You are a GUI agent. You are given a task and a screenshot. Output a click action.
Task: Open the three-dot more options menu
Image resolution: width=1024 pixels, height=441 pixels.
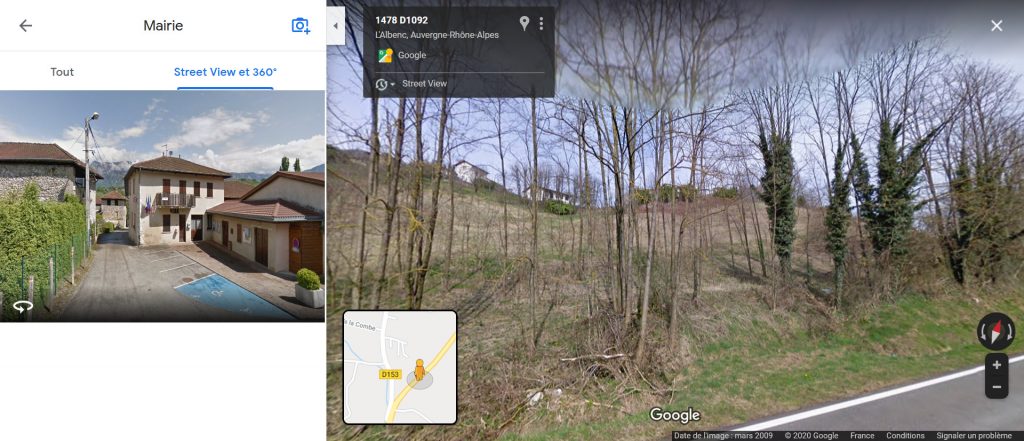[x=541, y=24]
